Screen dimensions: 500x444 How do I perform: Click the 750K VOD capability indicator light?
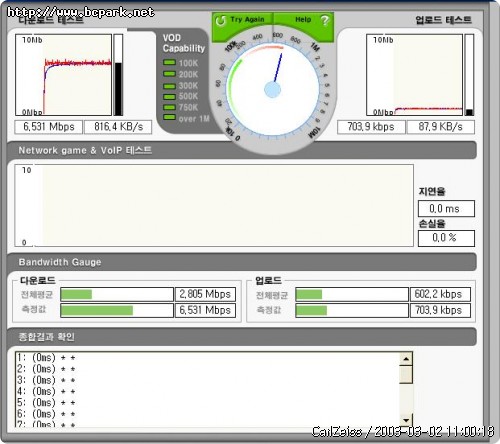click(169, 107)
